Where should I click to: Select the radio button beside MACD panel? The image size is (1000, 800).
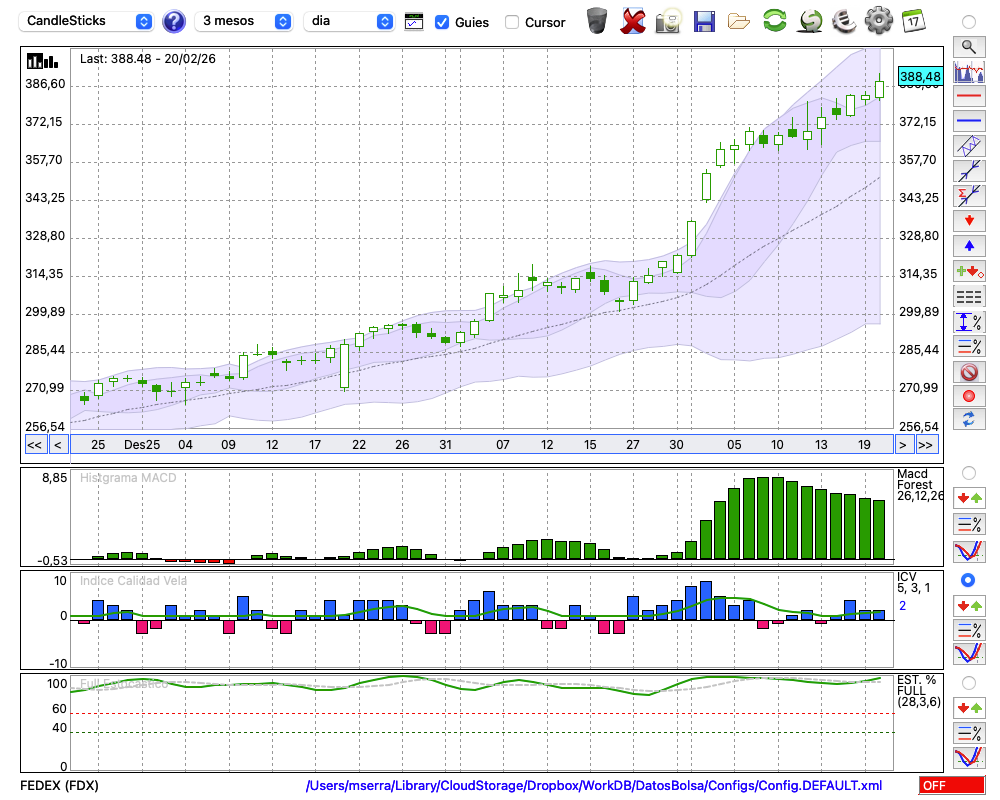pos(967,472)
